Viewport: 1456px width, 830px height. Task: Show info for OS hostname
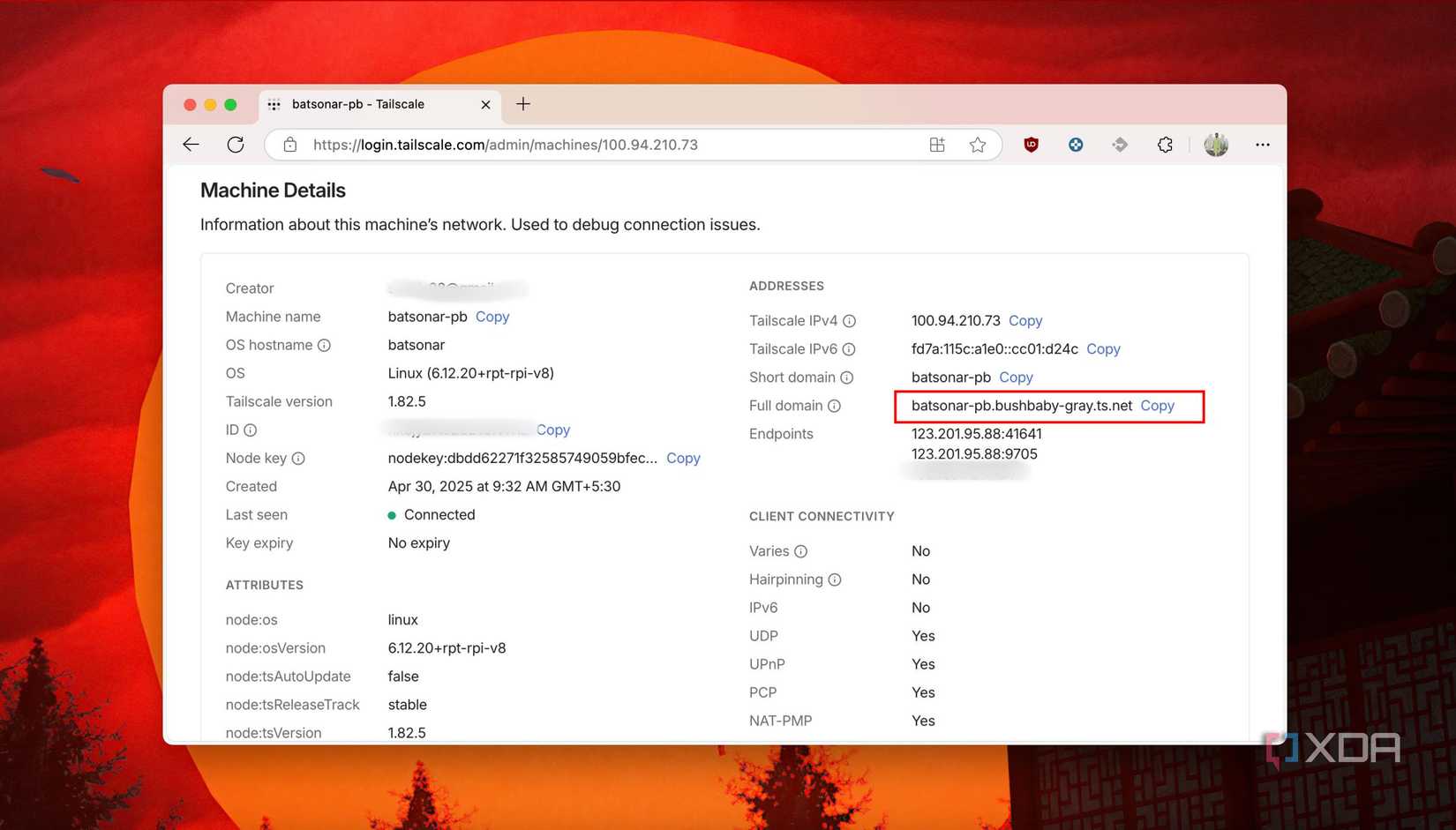pyautogui.click(x=324, y=345)
